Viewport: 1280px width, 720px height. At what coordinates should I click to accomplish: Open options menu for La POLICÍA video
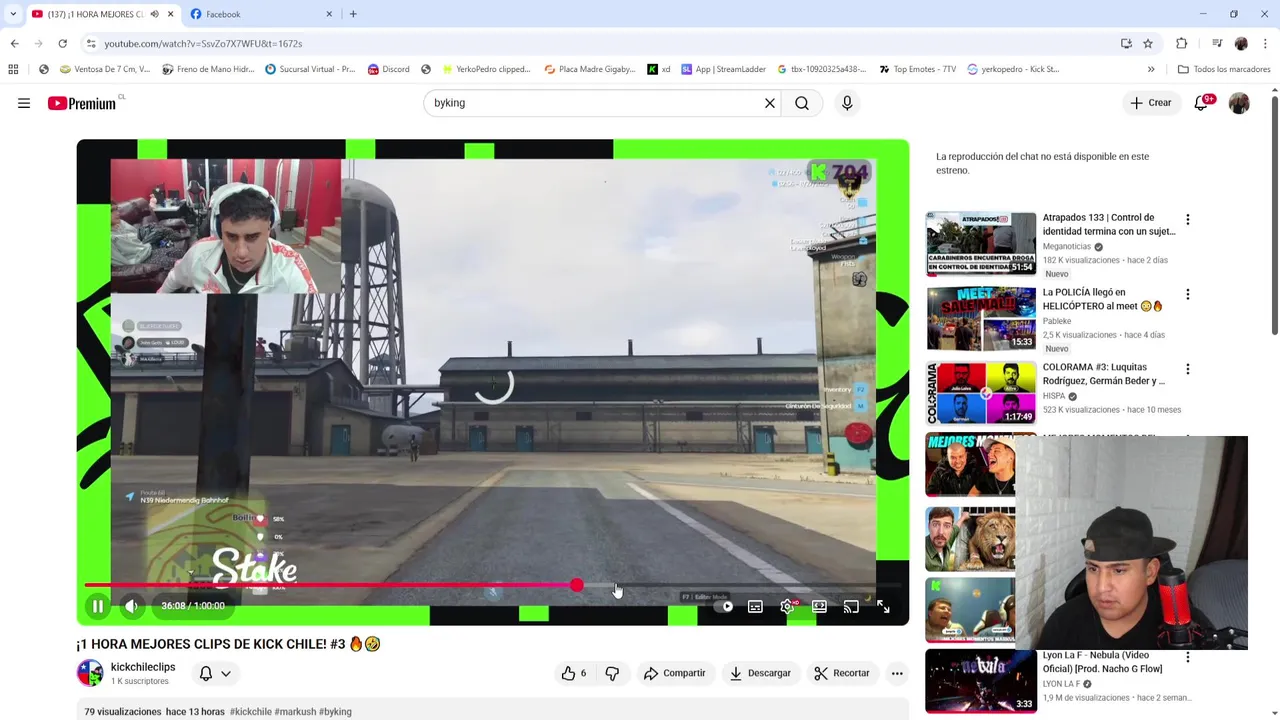1188,295
